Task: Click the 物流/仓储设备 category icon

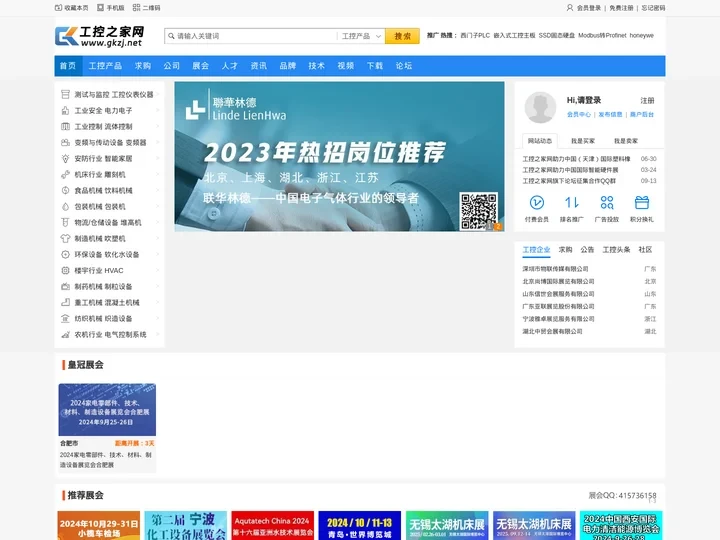Action: coord(65,223)
